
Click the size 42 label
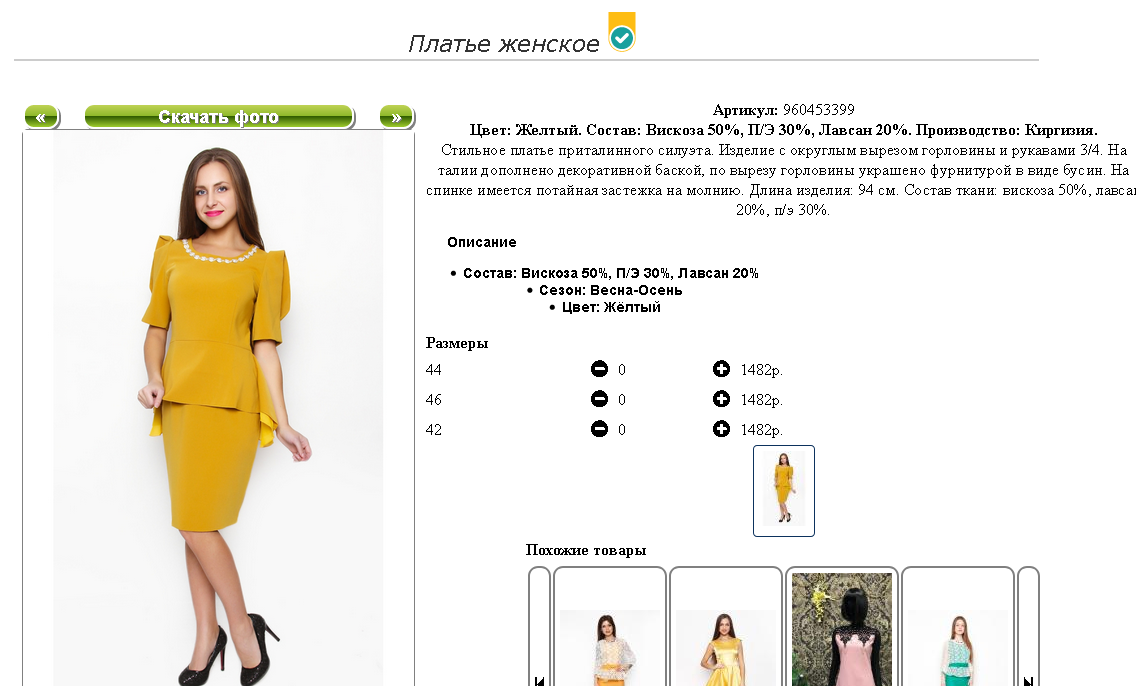coord(433,430)
